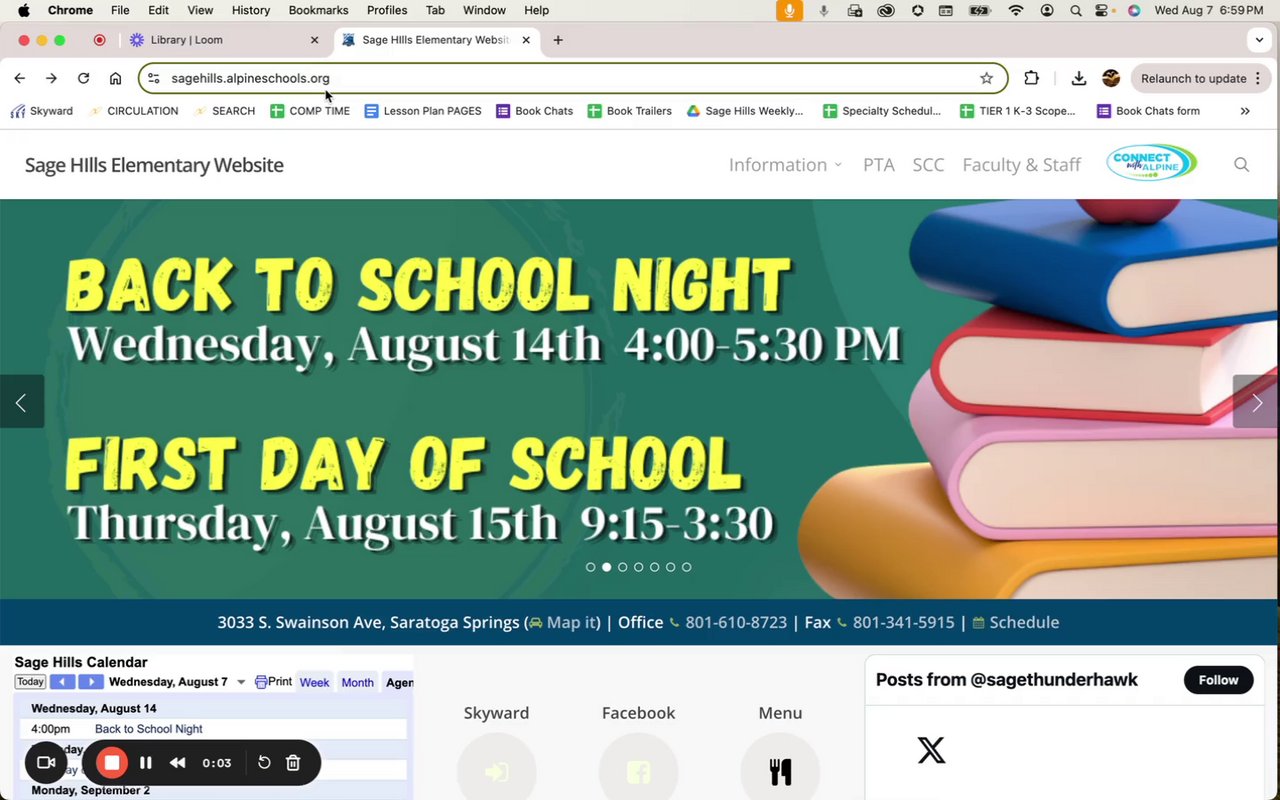Viewport: 1280px width, 800px height.
Task: Go to next calendar period arrow
Action: pyautogui.click(x=90, y=682)
